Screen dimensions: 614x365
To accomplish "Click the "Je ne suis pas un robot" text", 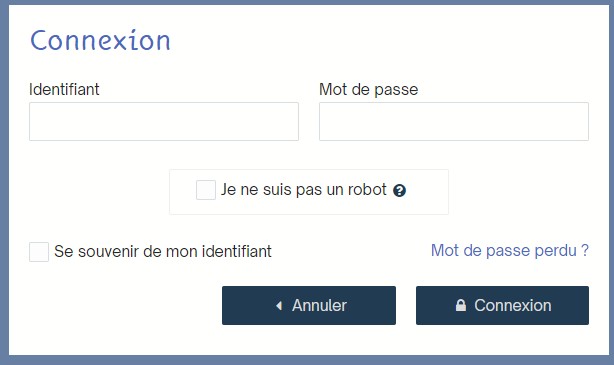I will [303, 190].
